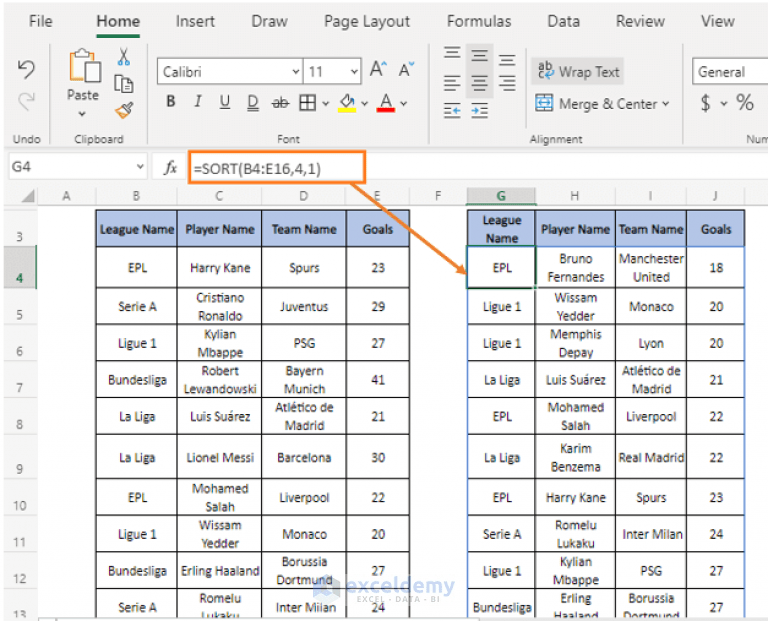Screen dimensions: 768x621
Task: Open font size 11 dropdown
Action: tap(354, 72)
